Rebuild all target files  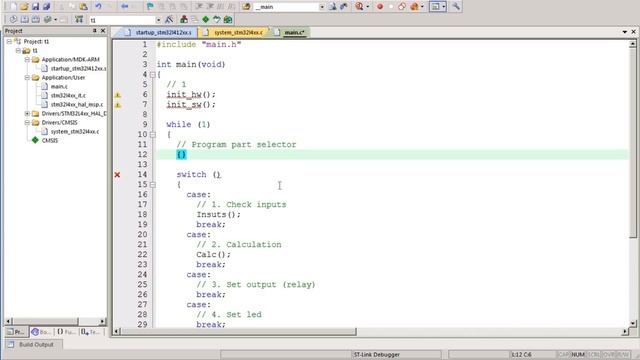point(36,20)
